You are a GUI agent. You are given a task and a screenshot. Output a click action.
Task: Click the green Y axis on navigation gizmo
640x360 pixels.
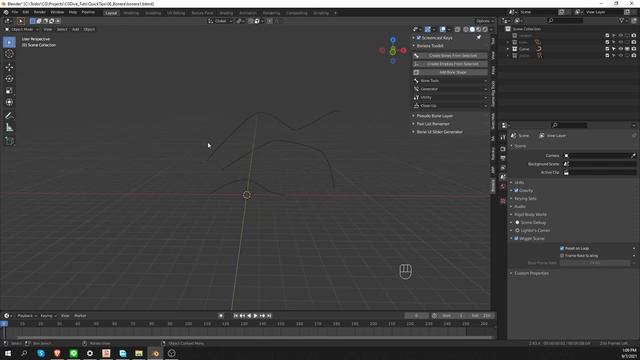(x=393, y=51)
